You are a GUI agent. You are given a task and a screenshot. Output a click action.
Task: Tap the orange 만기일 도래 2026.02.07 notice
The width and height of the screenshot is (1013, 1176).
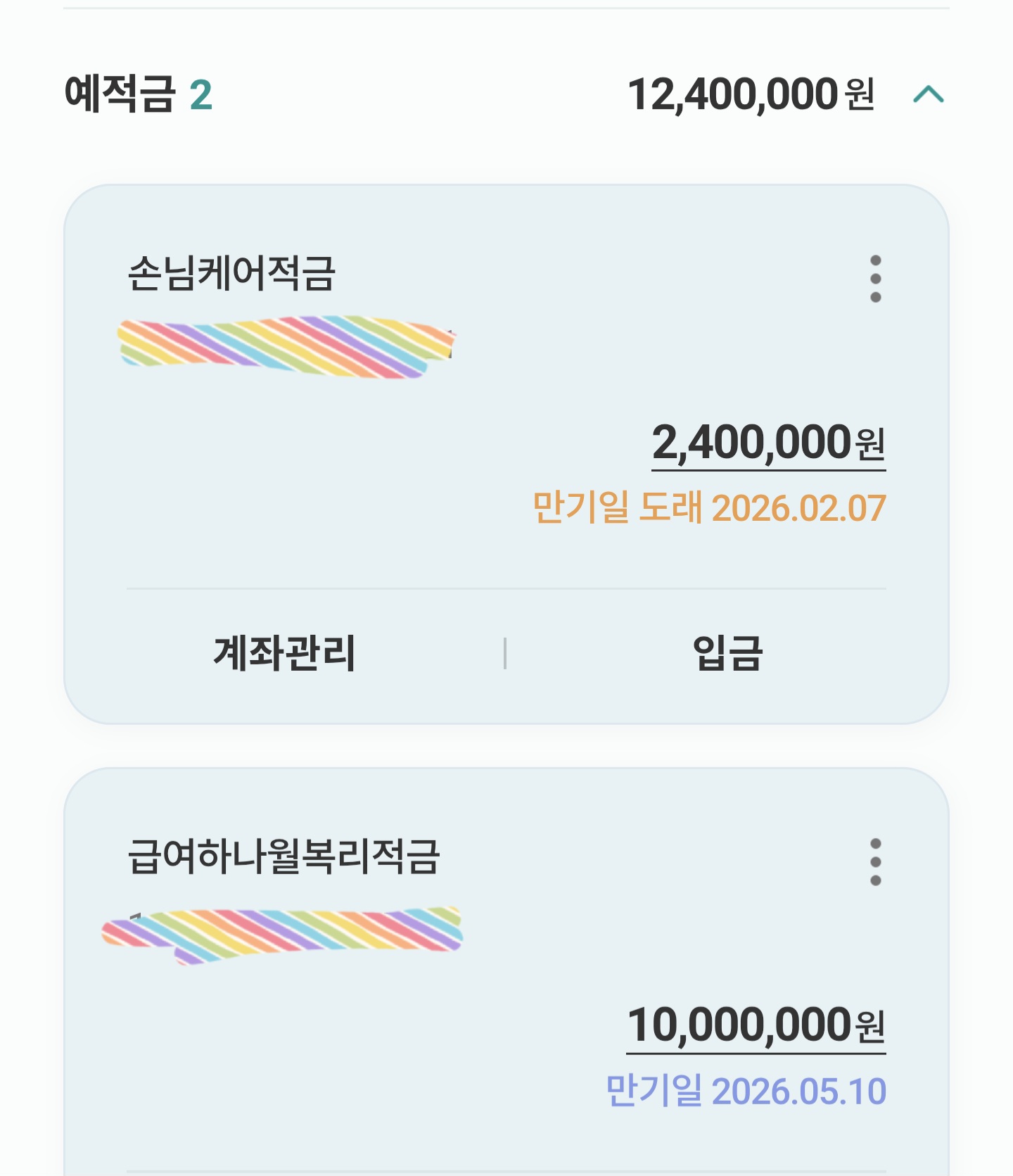(x=708, y=508)
